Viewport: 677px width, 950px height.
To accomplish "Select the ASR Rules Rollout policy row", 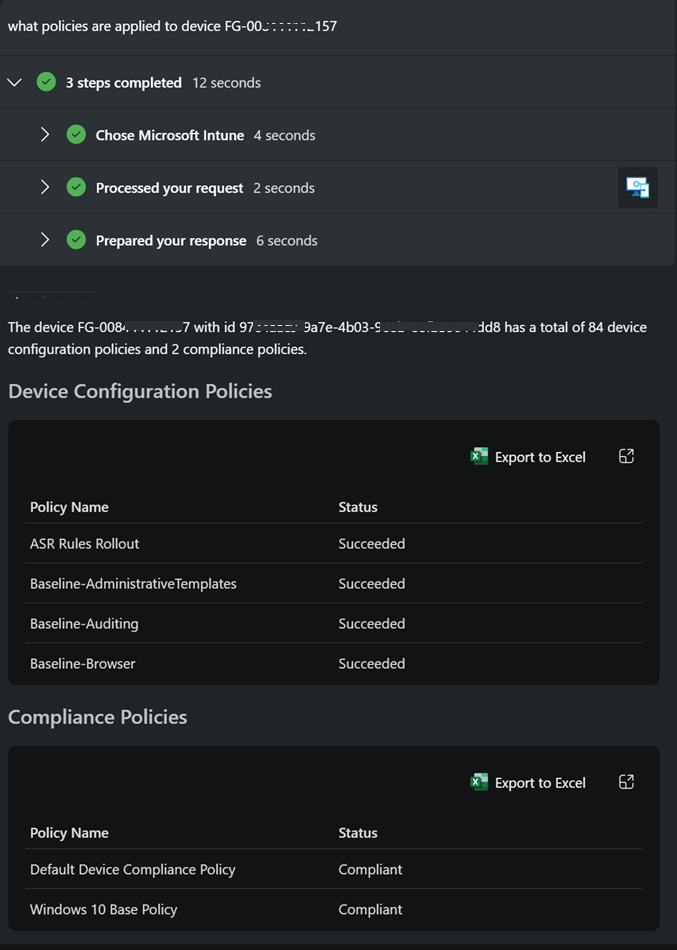I will [333, 543].
